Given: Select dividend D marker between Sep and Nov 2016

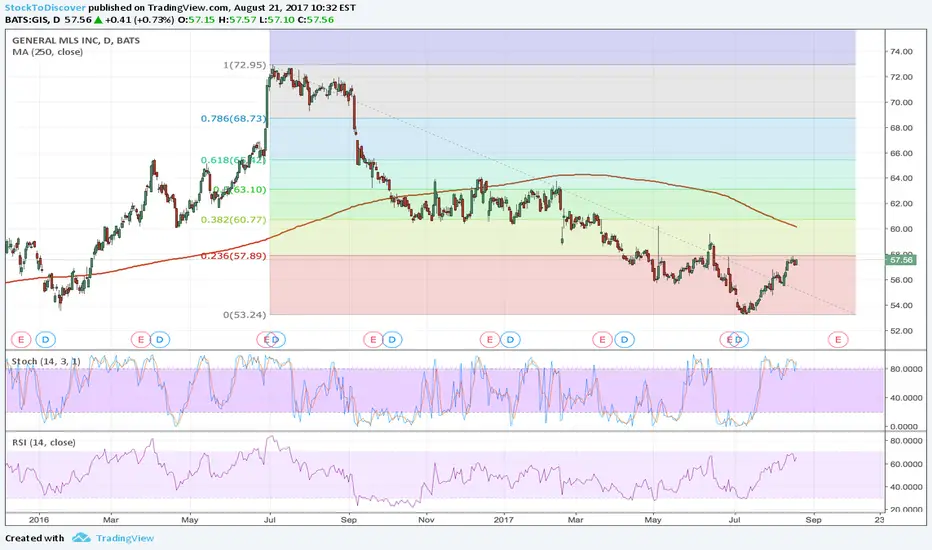Looking at the screenshot, I should [x=392, y=340].
